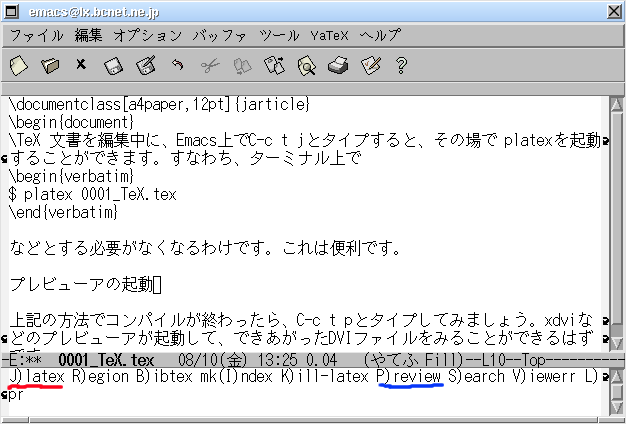
Task: Click the L10 line number indicator
Action: [493, 361]
